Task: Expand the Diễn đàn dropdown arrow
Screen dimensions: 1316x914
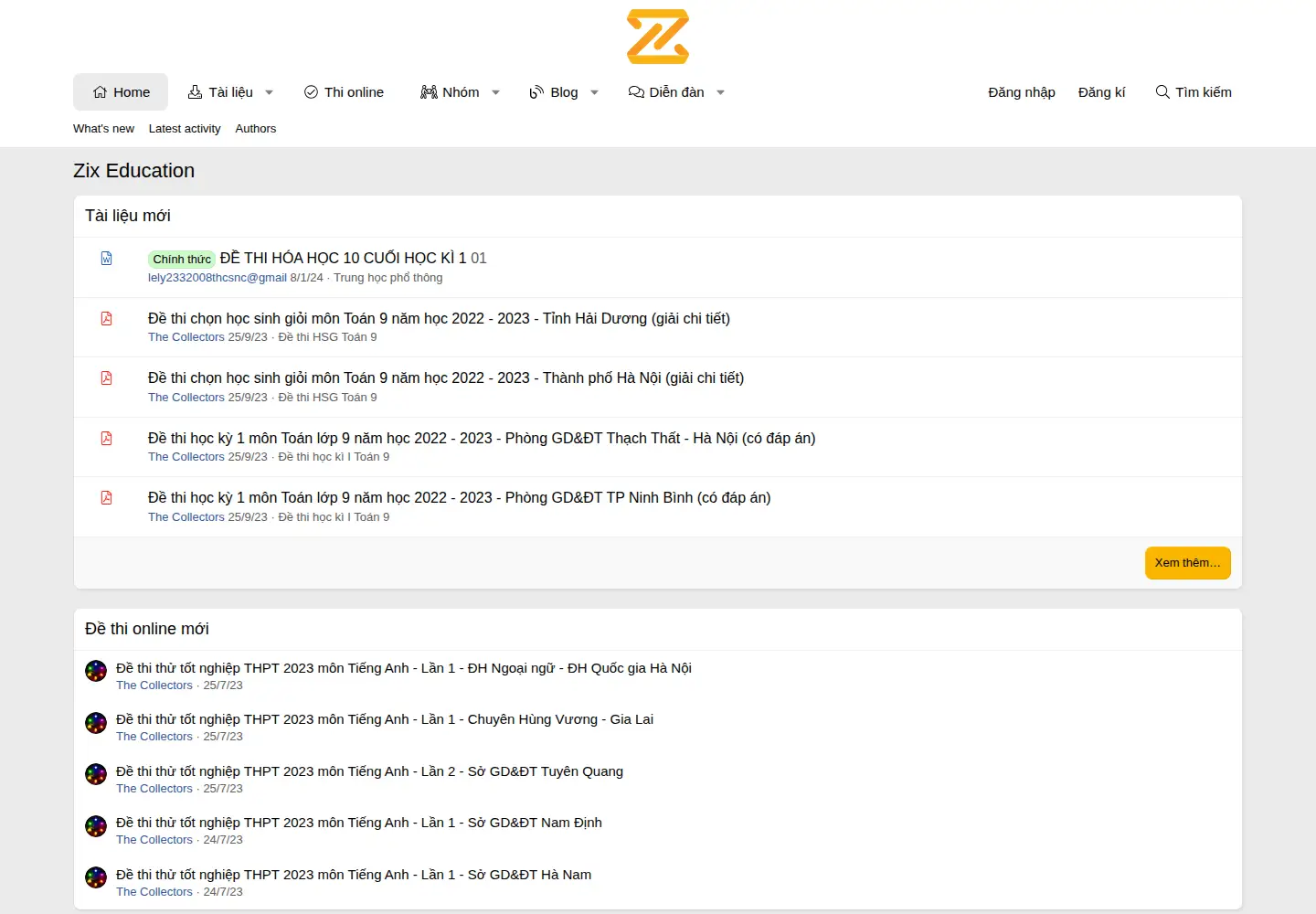Action: click(x=721, y=92)
